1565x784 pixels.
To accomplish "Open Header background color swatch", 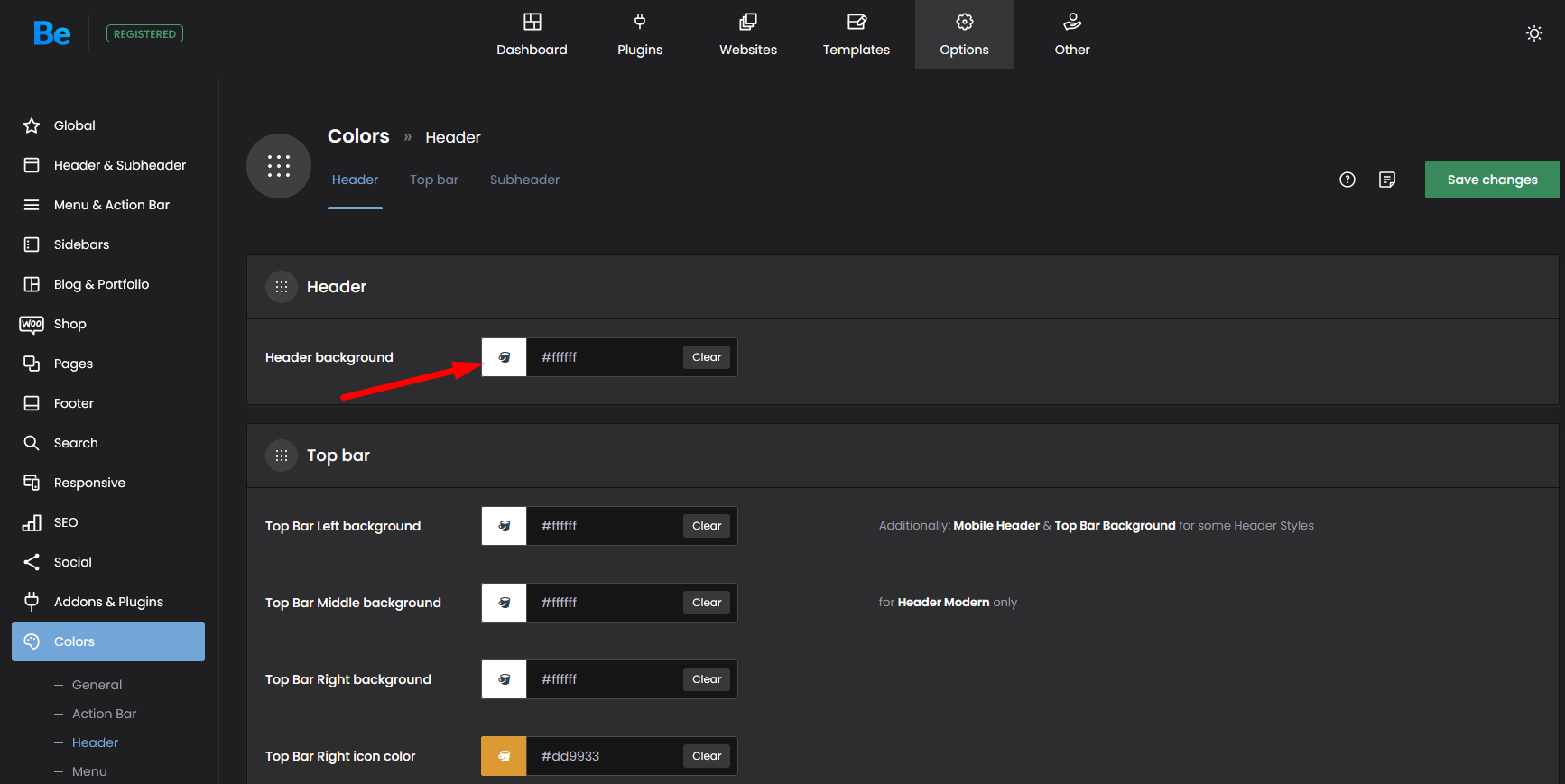I will point(505,357).
